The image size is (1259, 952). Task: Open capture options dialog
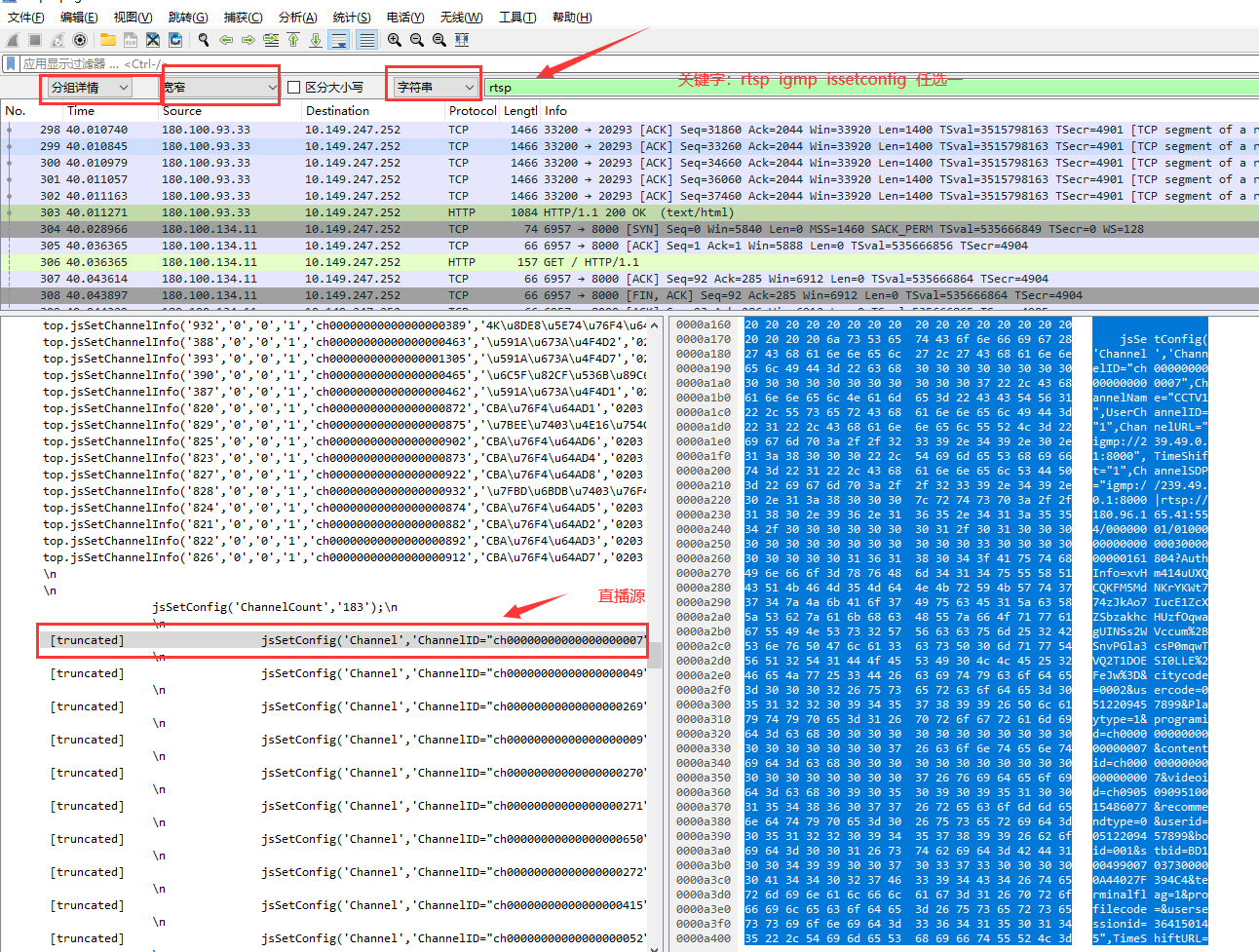80,40
